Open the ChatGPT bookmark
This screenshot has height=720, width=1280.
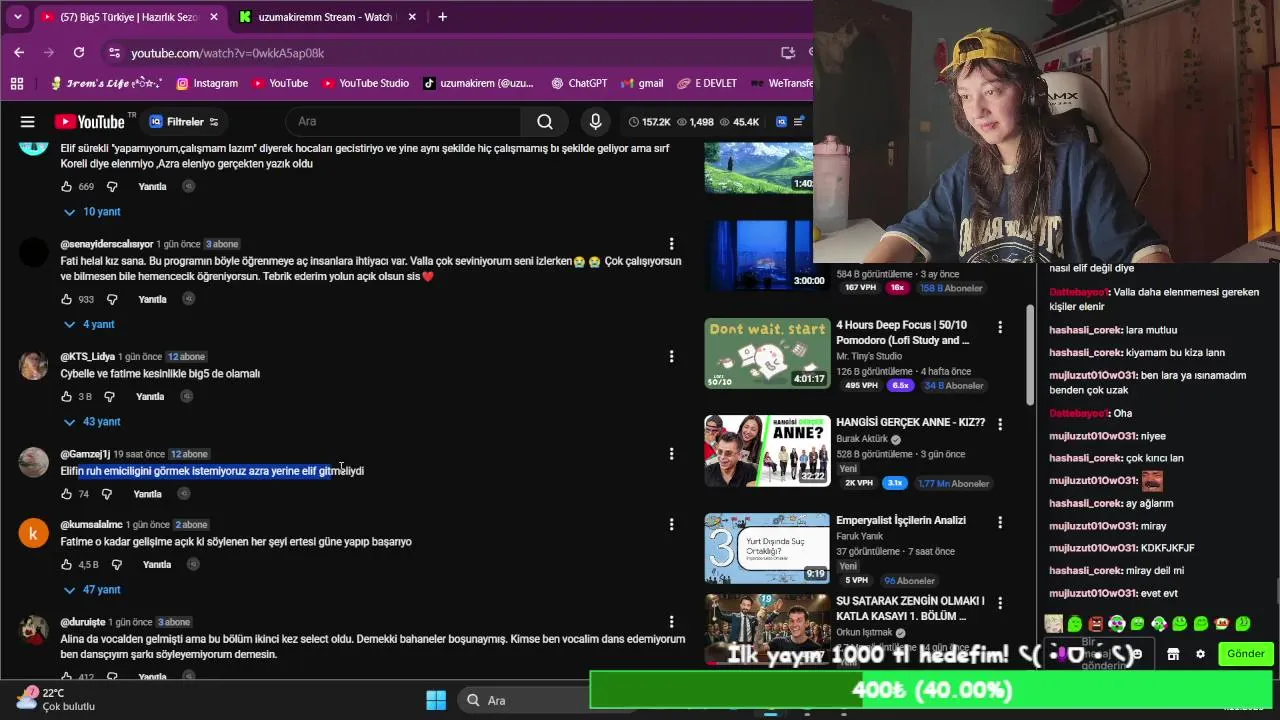578,83
